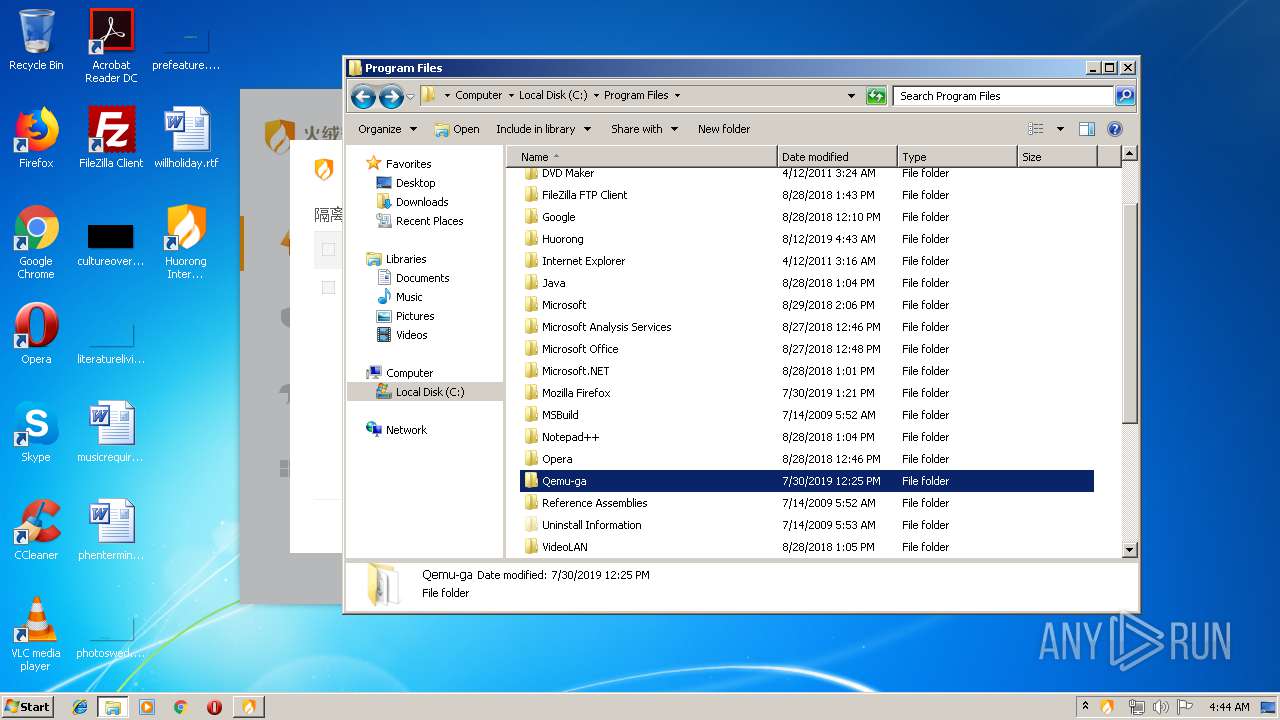Sort by Name column header
The image size is (1280, 720).
(642, 157)
